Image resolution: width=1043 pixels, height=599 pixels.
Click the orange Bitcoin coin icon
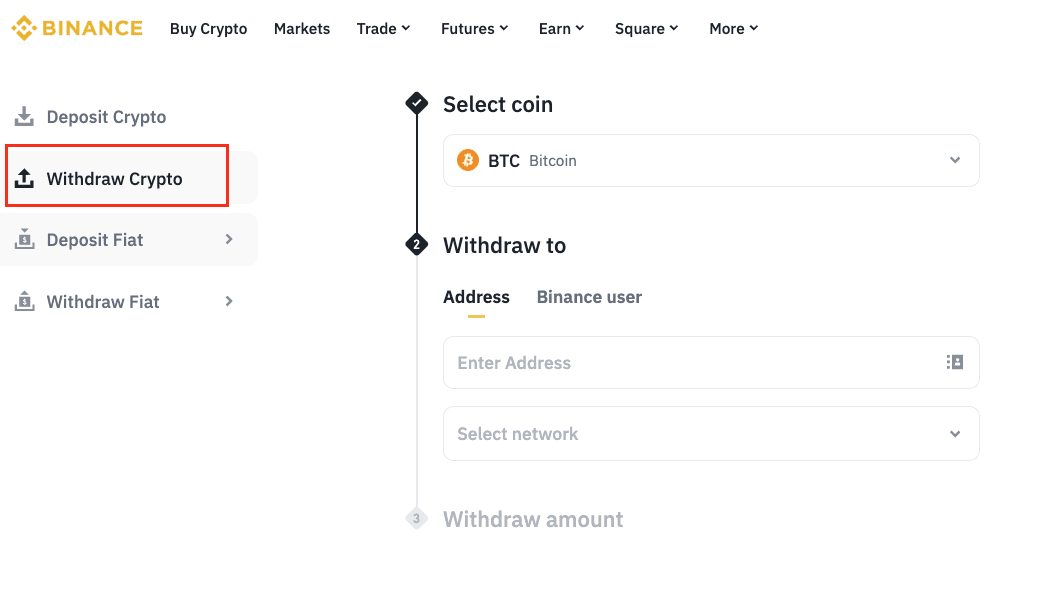[x=468, y=160]
